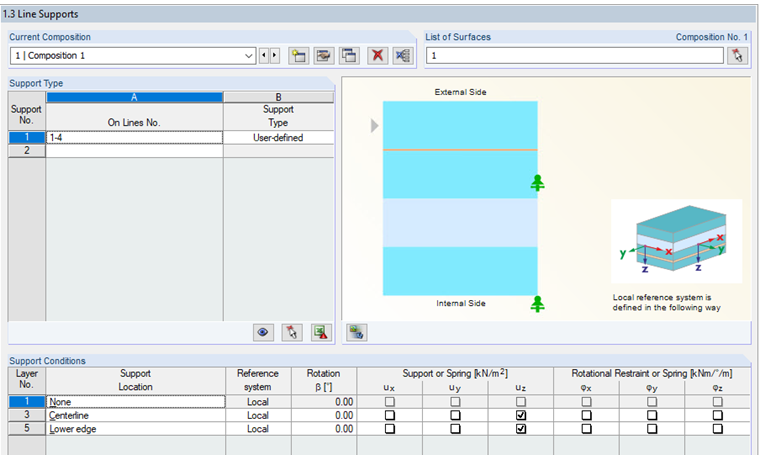Create a new composition with the toolbar icon
760x460 pixels.
pos(299,56)
